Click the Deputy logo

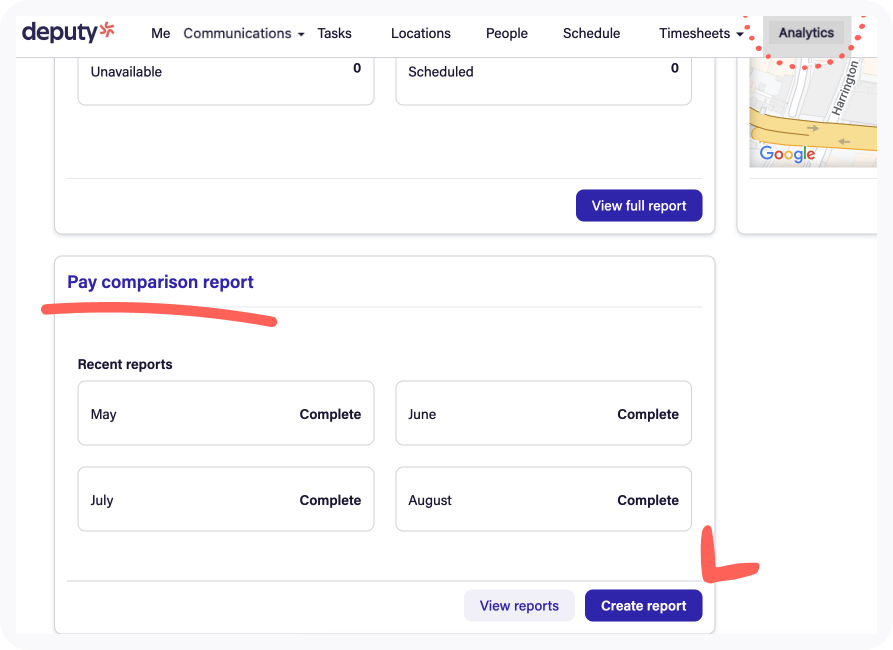tap(68, 32)
